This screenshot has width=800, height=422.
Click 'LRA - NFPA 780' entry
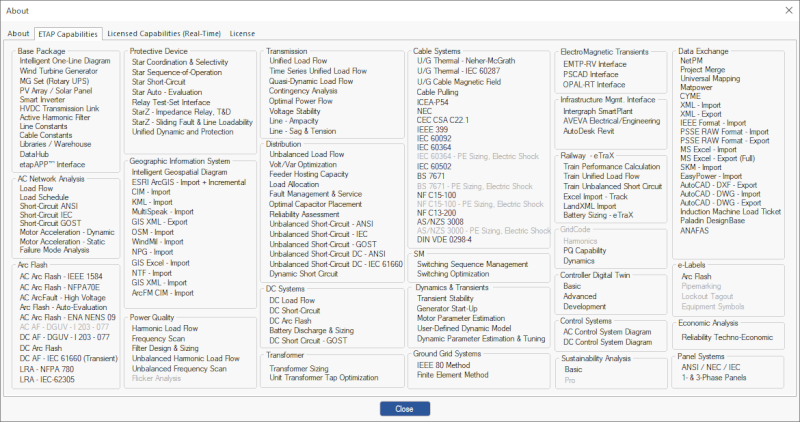tap(46, 369)
